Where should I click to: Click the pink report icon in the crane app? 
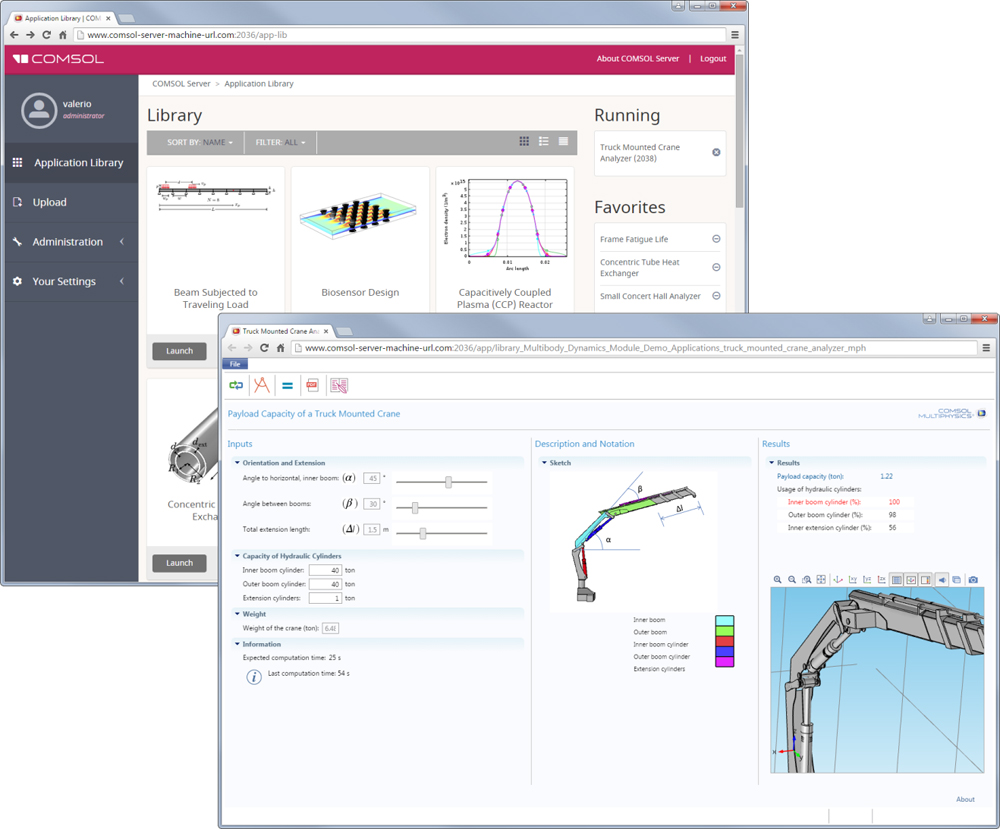point(339,385)
